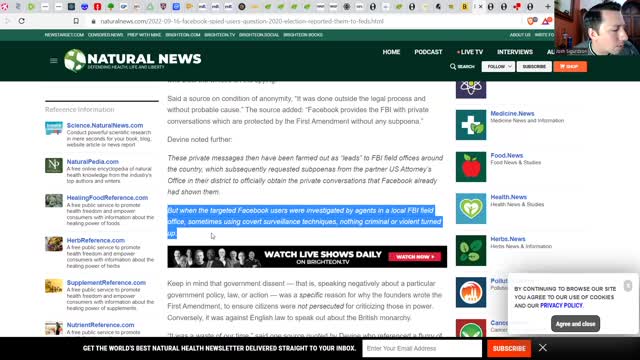Screen dimensions: 640x360
Task: Click the NaturalPedia Np icon
Action: [54, 165]
